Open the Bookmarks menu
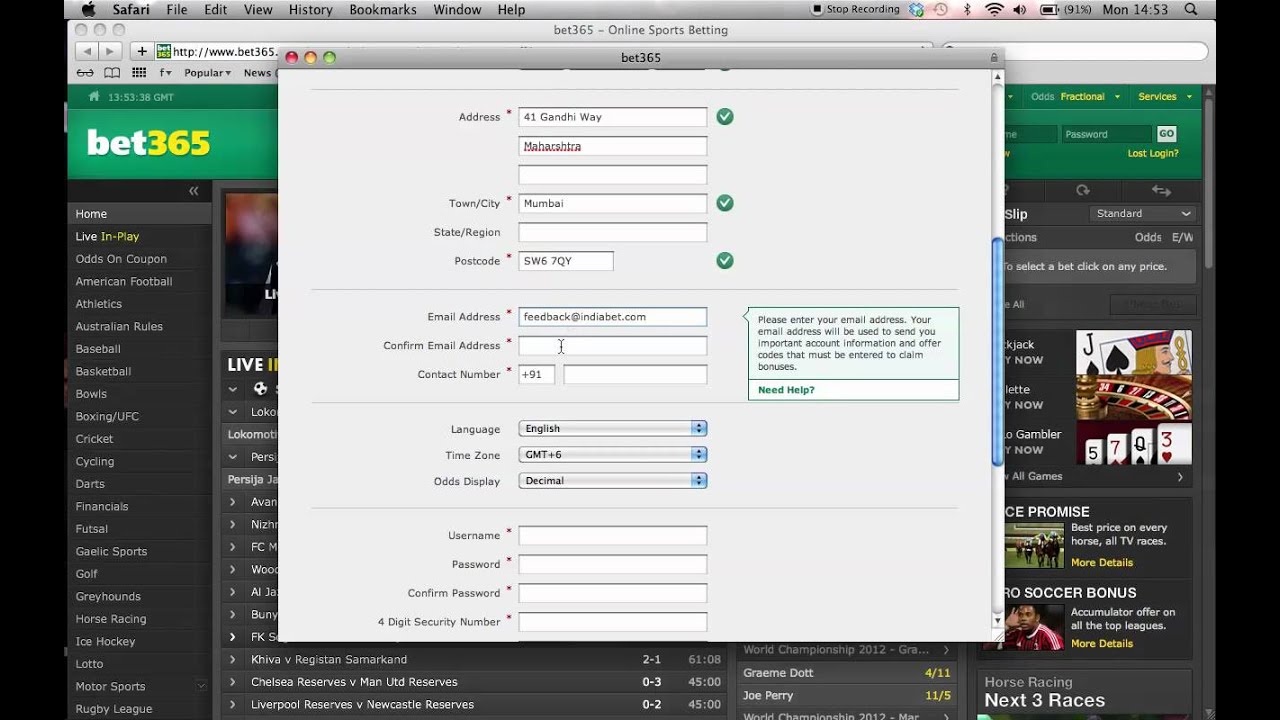Image resolution: width=1280 pixels, height=720 pixels. (x=383, y=10)
